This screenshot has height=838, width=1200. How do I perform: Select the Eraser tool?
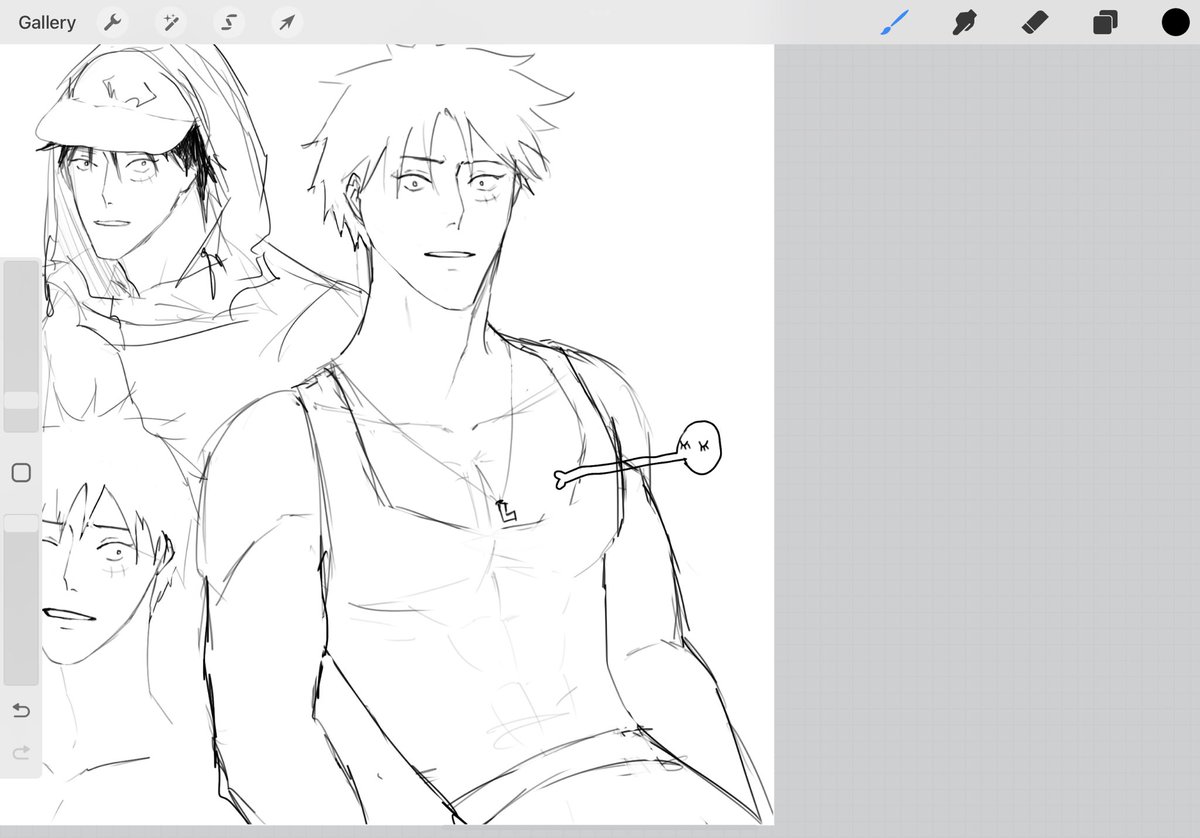click(1034, 22)
